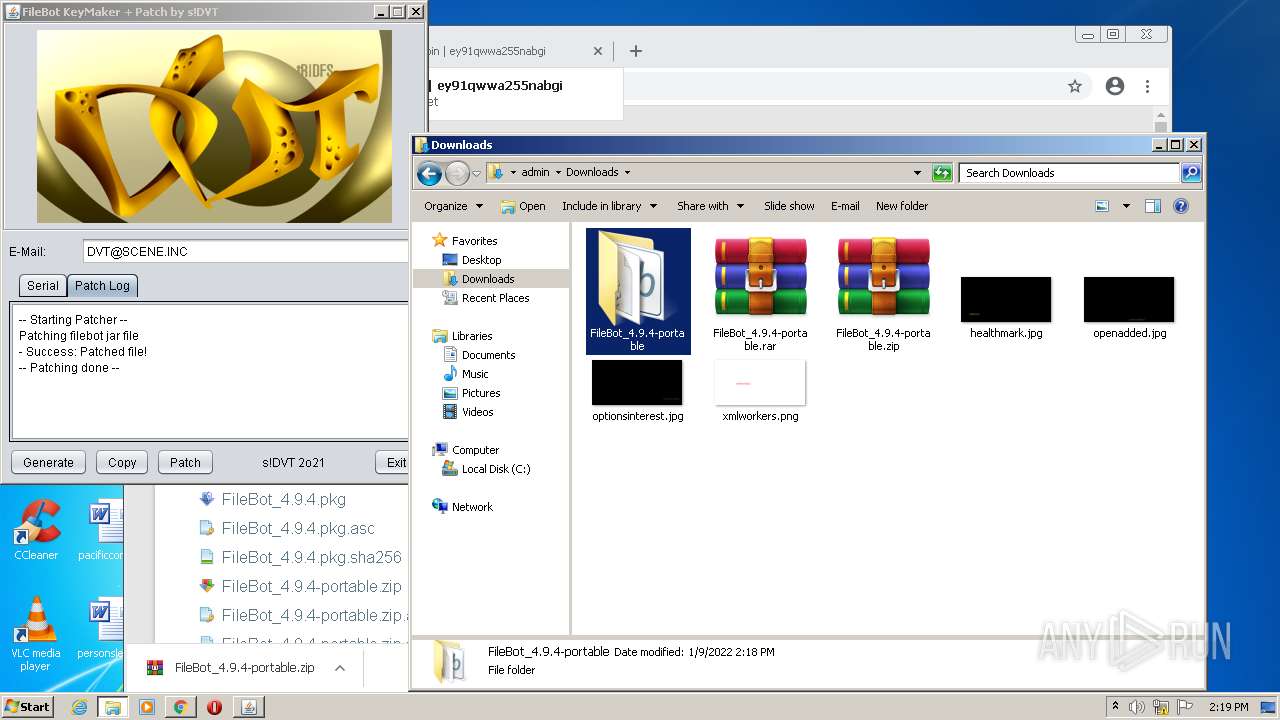
Task: Open the Include in library menu
Action: (x=609, y=206)
